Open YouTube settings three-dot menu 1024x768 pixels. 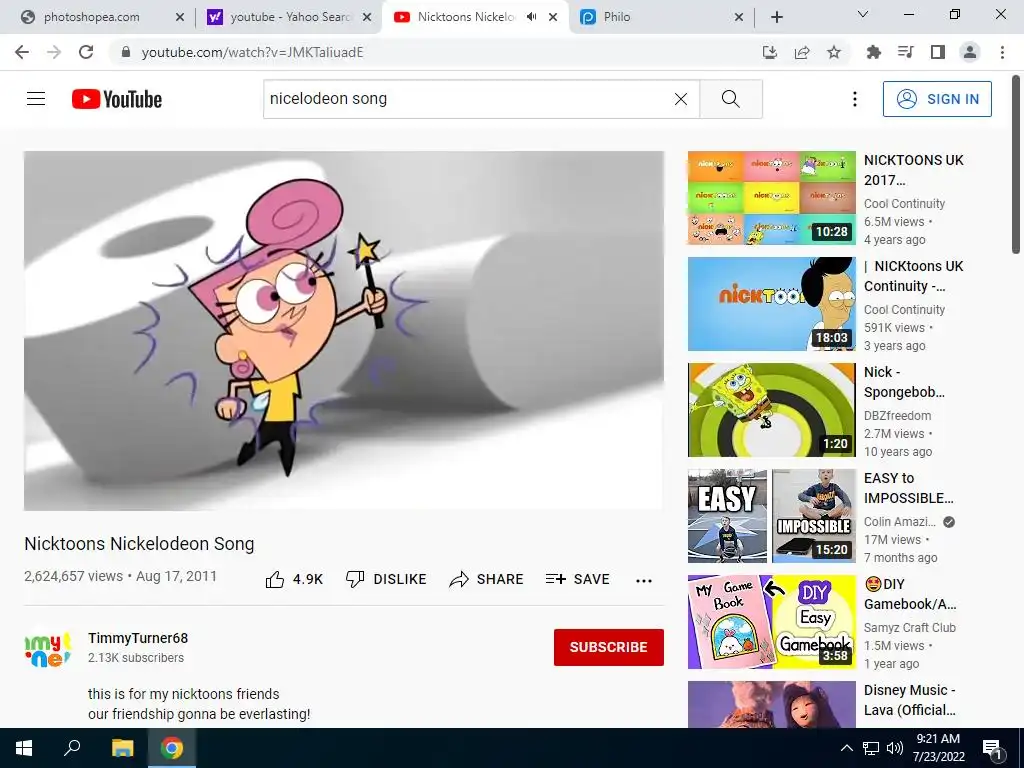[x=854, y=99]
